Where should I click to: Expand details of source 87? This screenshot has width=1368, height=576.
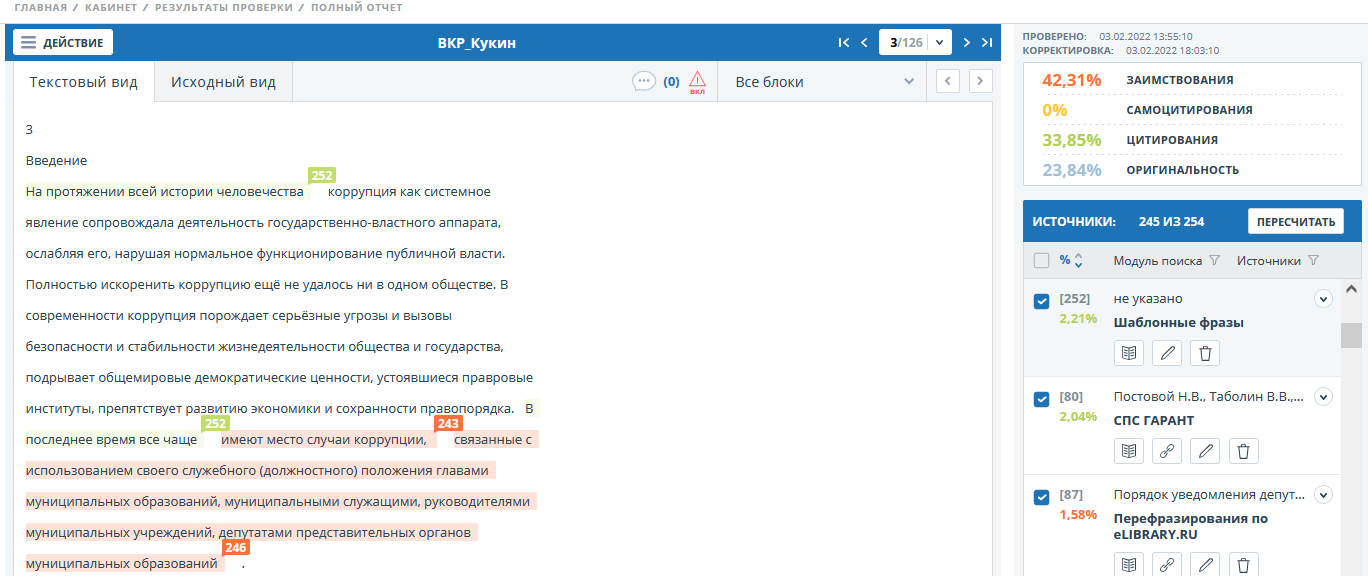click(1323, 494)
